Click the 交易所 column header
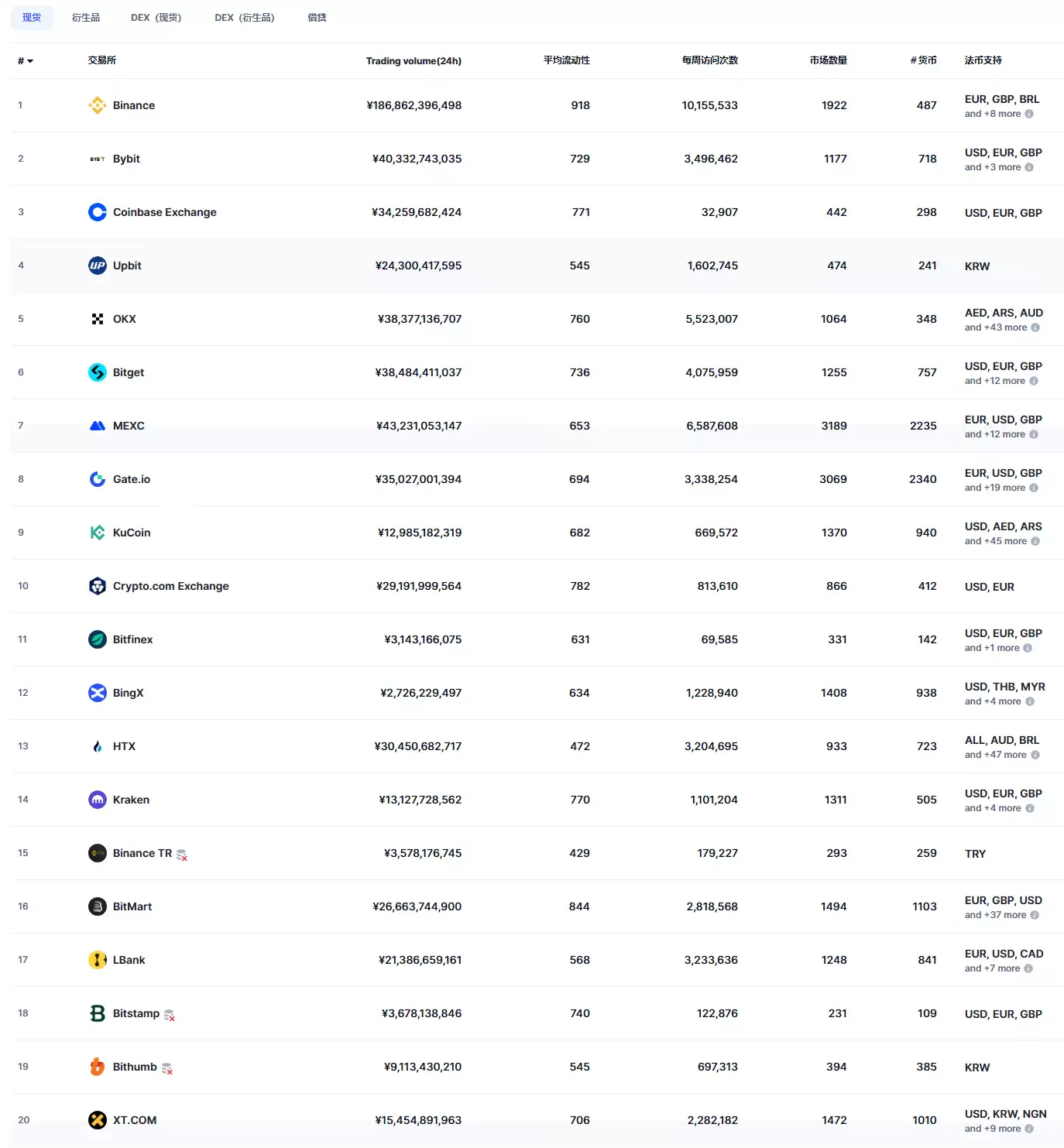The height and width of the screenshot is (1148, 1064). [102, 60]
